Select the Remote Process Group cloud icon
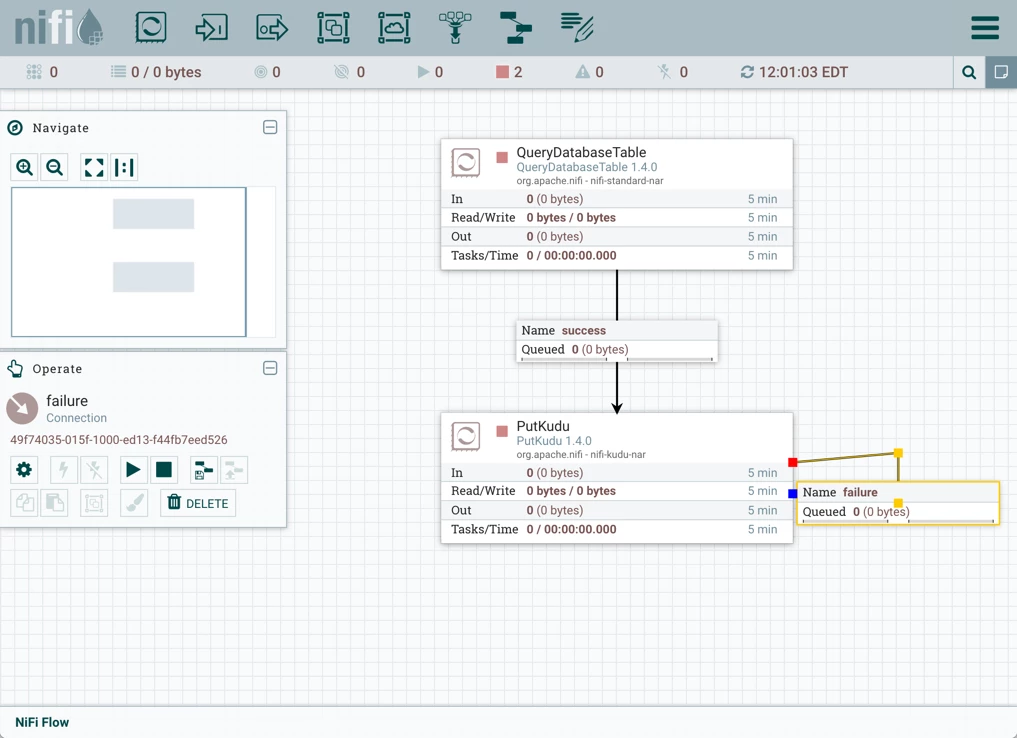This screenshot has width=1017, height=738. click(394, 28)
